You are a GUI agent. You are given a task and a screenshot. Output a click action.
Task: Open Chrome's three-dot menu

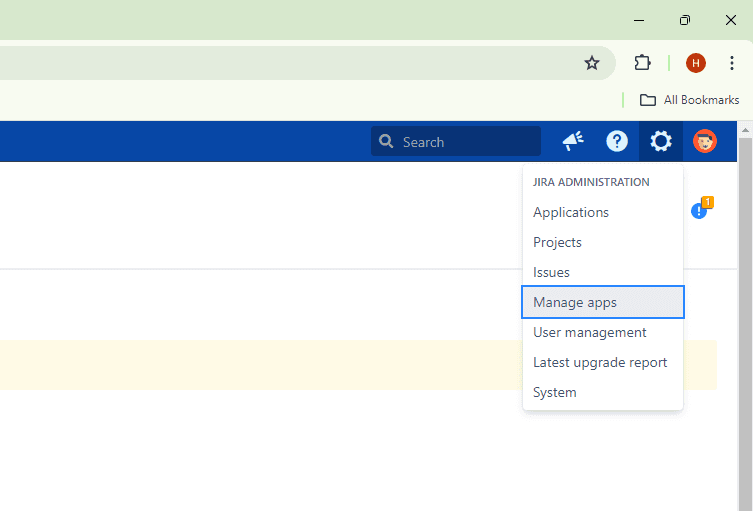click(732, 63)
